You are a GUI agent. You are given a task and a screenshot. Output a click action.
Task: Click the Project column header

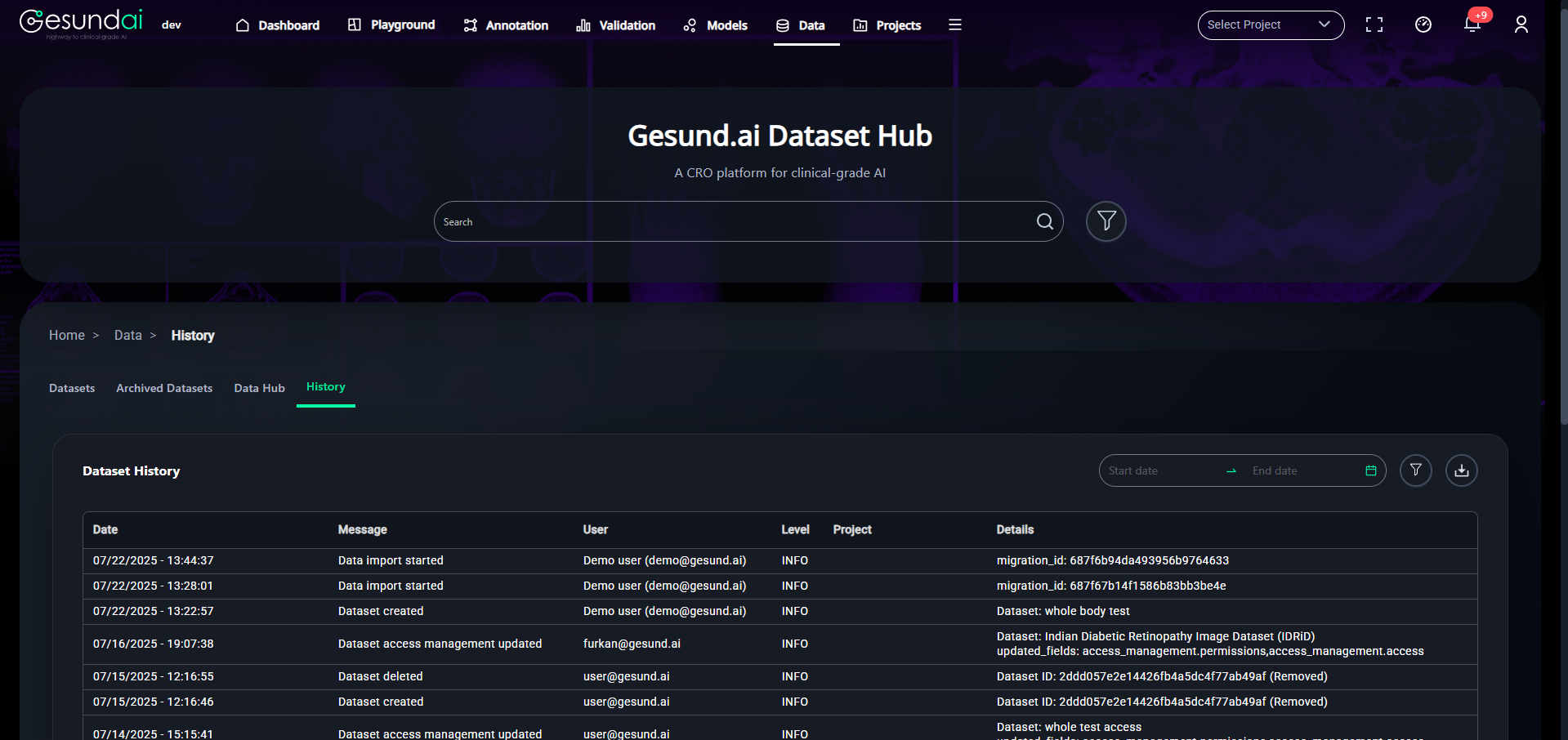(x=852, y=530)
